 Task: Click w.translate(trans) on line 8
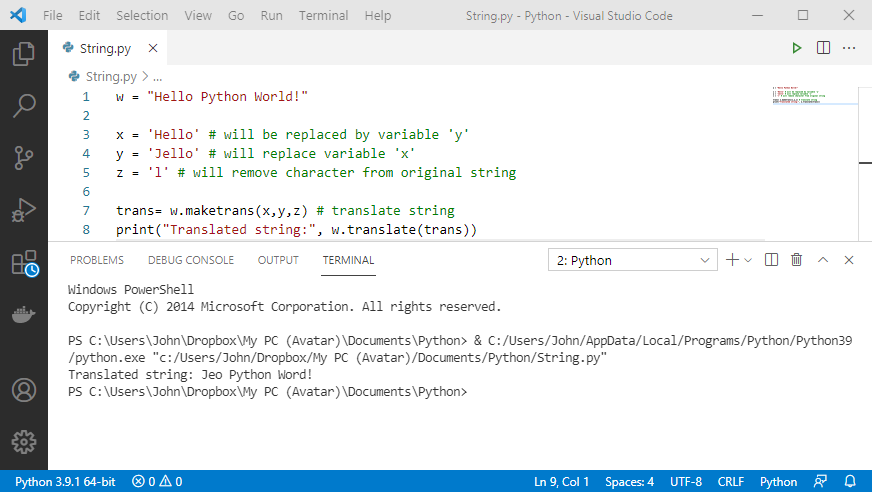coord(404,230)
